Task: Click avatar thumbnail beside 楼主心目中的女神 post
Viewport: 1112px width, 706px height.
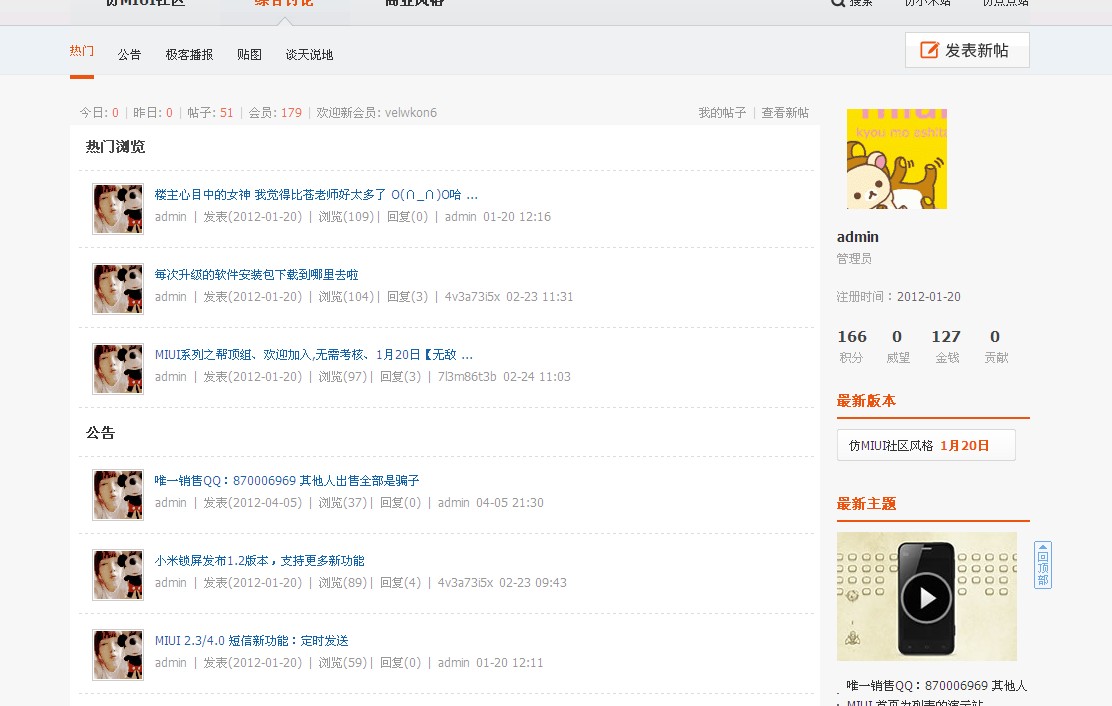Action: pos(118,209)
